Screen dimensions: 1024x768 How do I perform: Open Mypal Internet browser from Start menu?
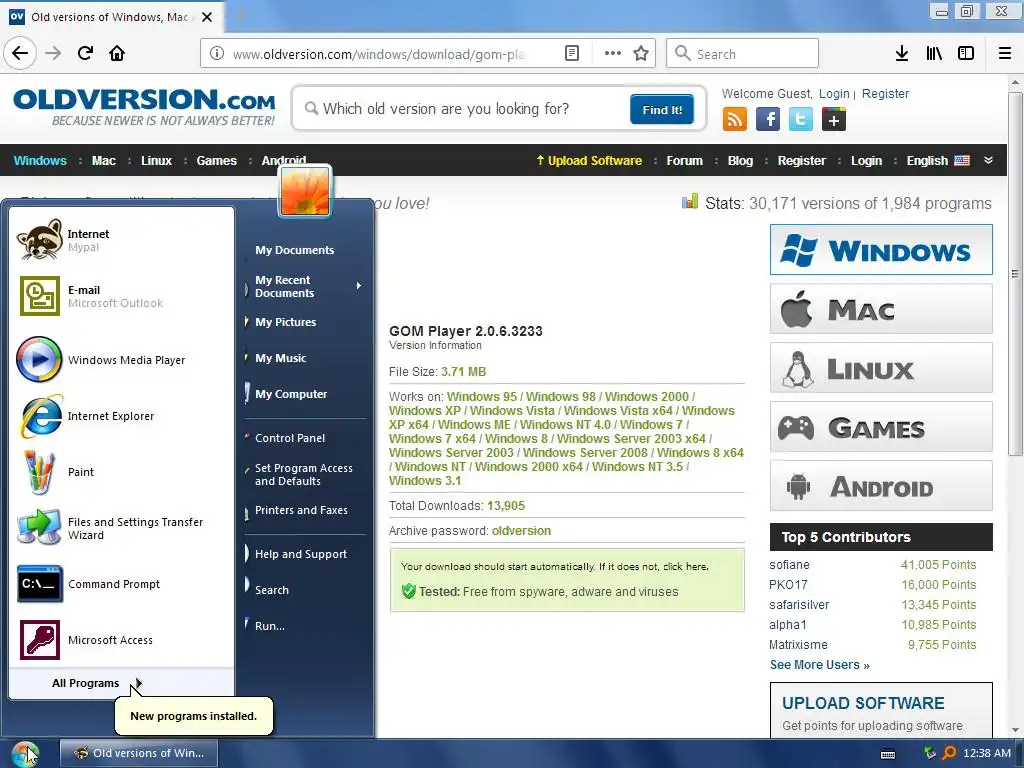pyautogui.click(x=121, y=240)
